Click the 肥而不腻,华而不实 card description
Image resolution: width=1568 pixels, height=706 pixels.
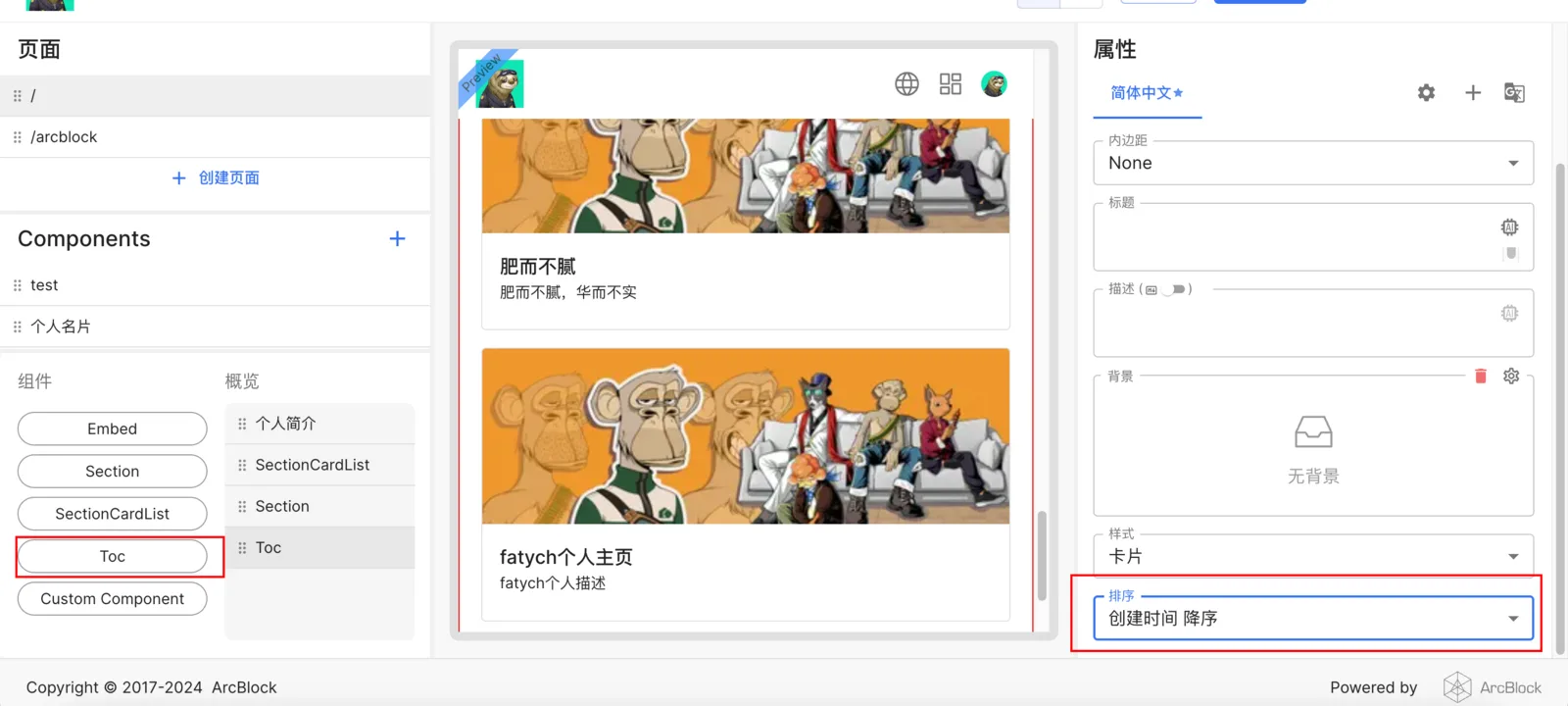pos(568,292)
